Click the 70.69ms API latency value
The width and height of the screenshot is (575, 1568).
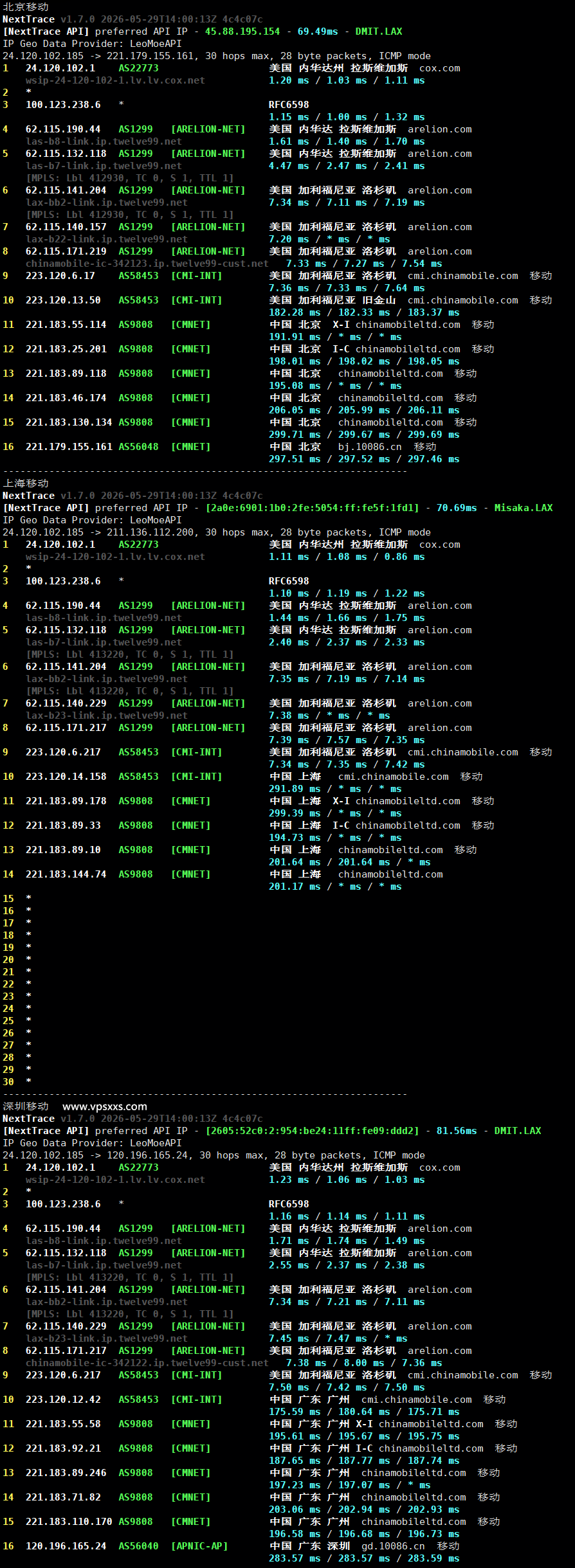(457, 507)
